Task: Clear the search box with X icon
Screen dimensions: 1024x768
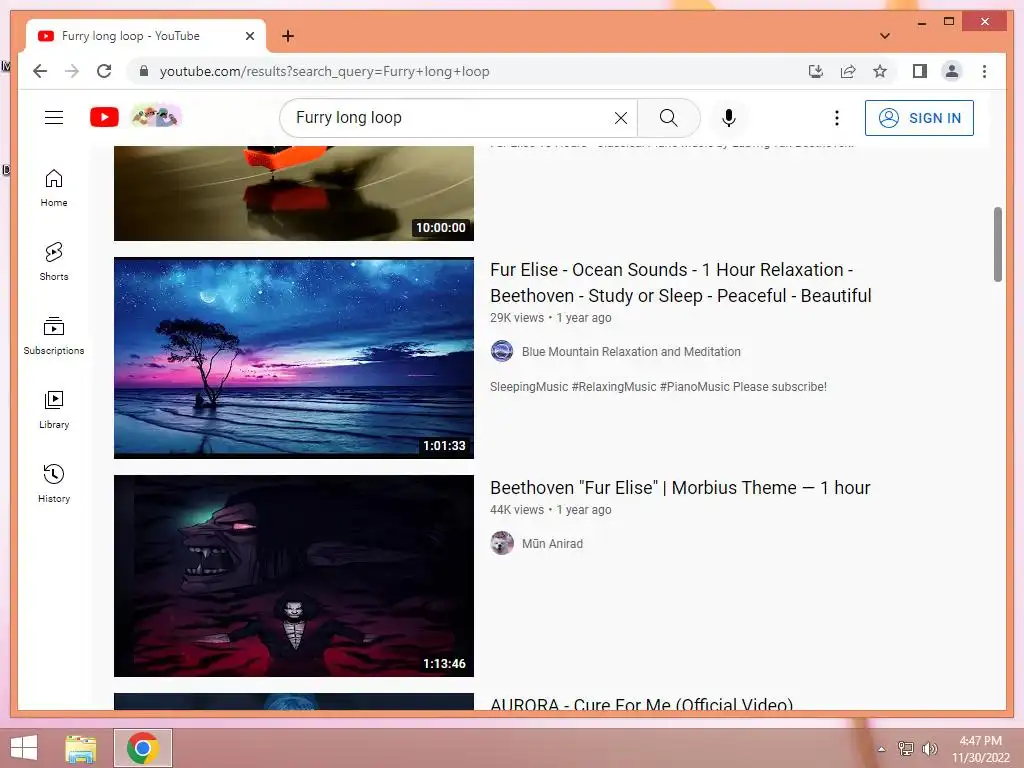Action: coord(620,118)
